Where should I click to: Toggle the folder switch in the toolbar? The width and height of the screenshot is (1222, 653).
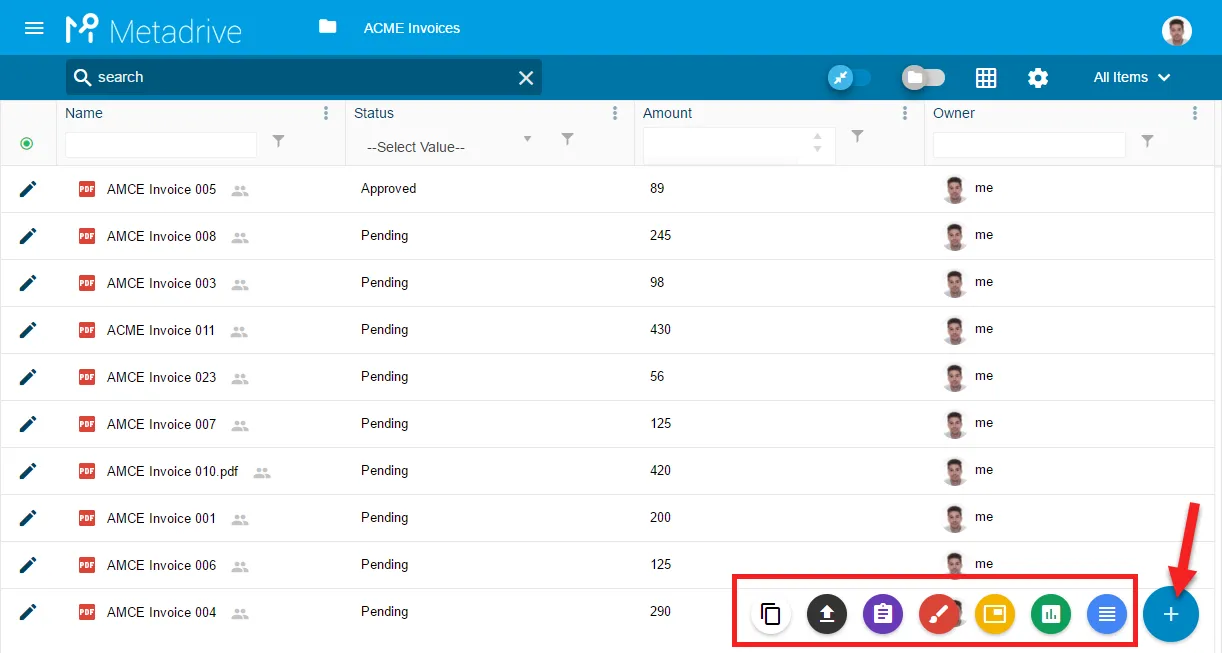923,77
